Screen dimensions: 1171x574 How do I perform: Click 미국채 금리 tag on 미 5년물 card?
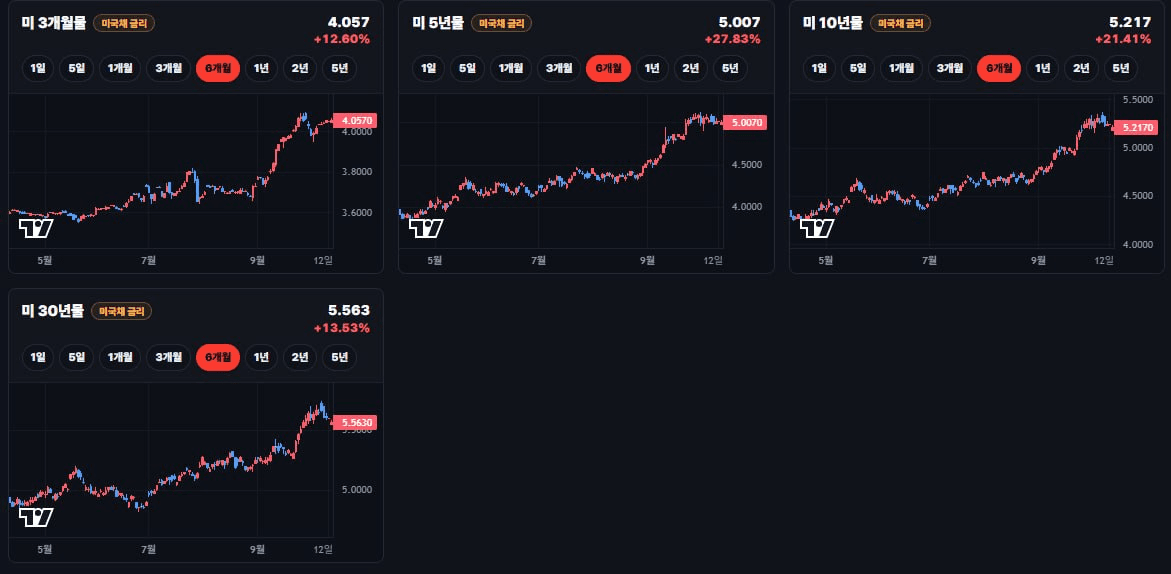click(502, 23)
